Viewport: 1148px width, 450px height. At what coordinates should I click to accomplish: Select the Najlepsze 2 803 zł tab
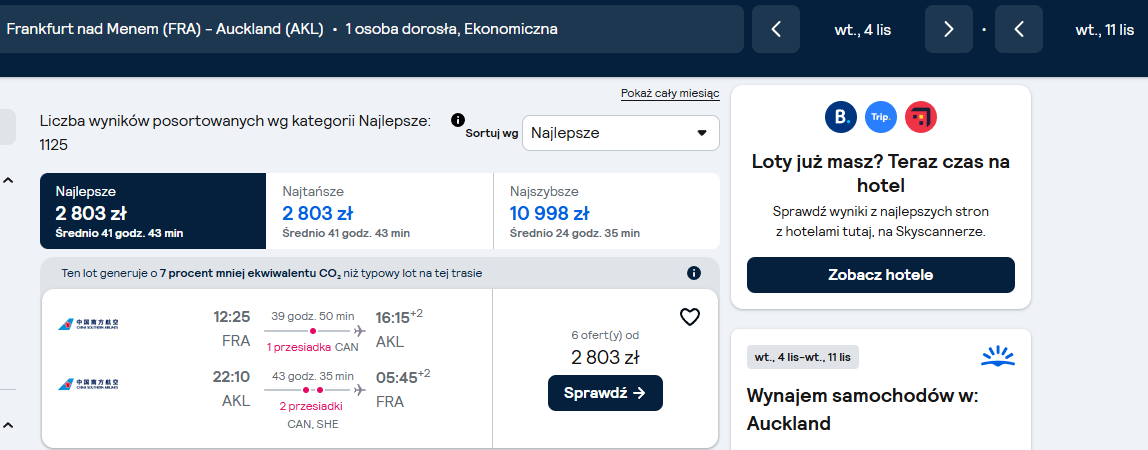[153, 211]
